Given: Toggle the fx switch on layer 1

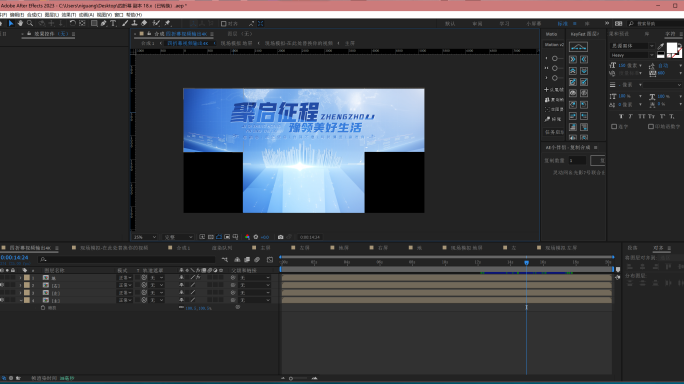Looking at the screenshot, I should coord(198,278).
